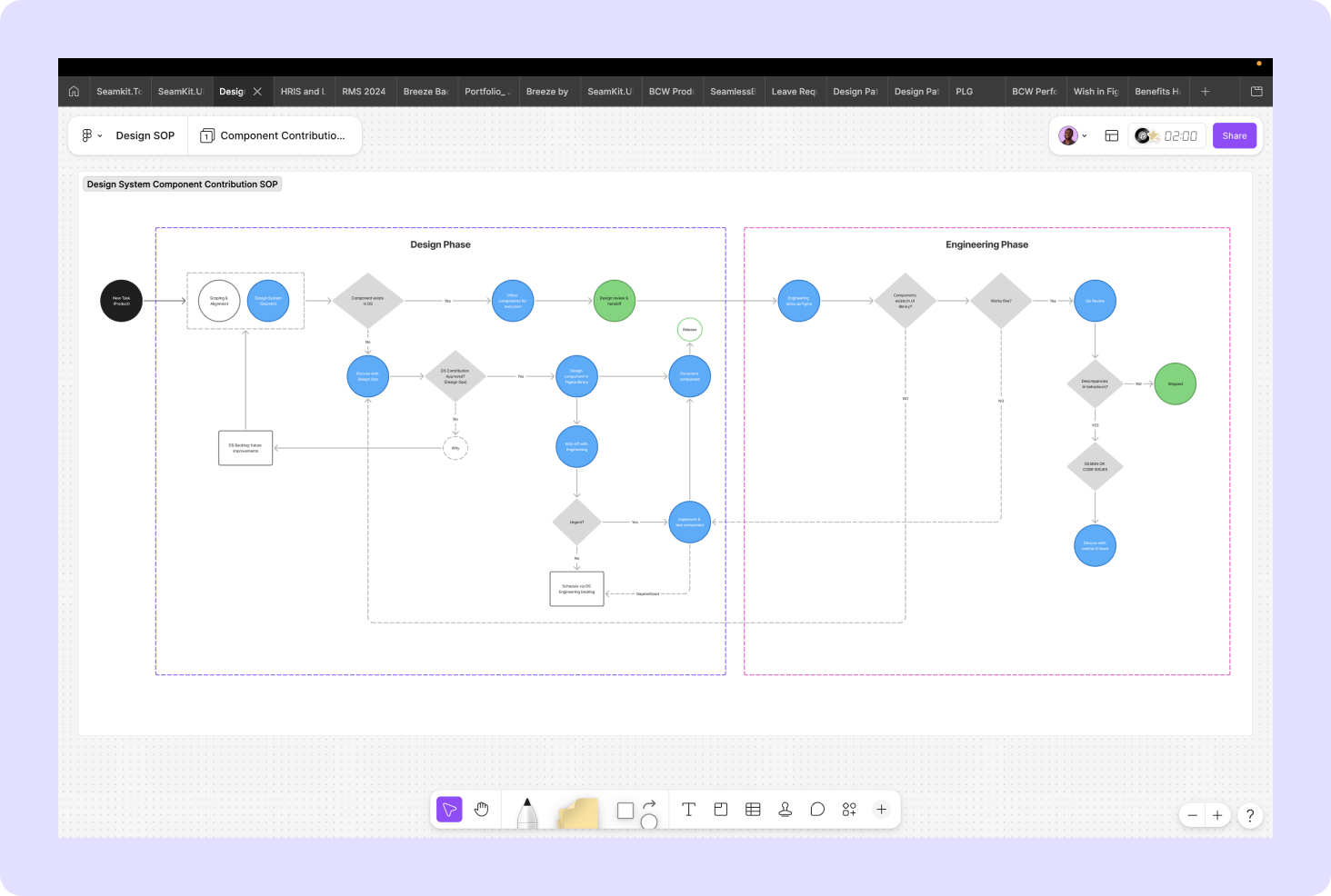Image resolution: width=1331 pixels, height=896 pixels.
Task: Select the DESIGN OR CODE ISSUES diamond
Action: pos(1095,467)
